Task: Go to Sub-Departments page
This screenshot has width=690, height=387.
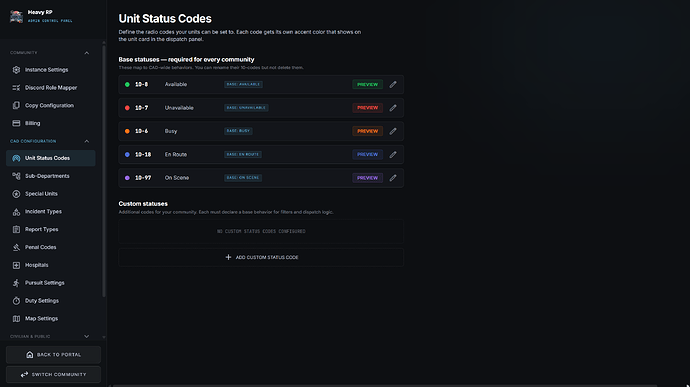Action: point(51,176)
